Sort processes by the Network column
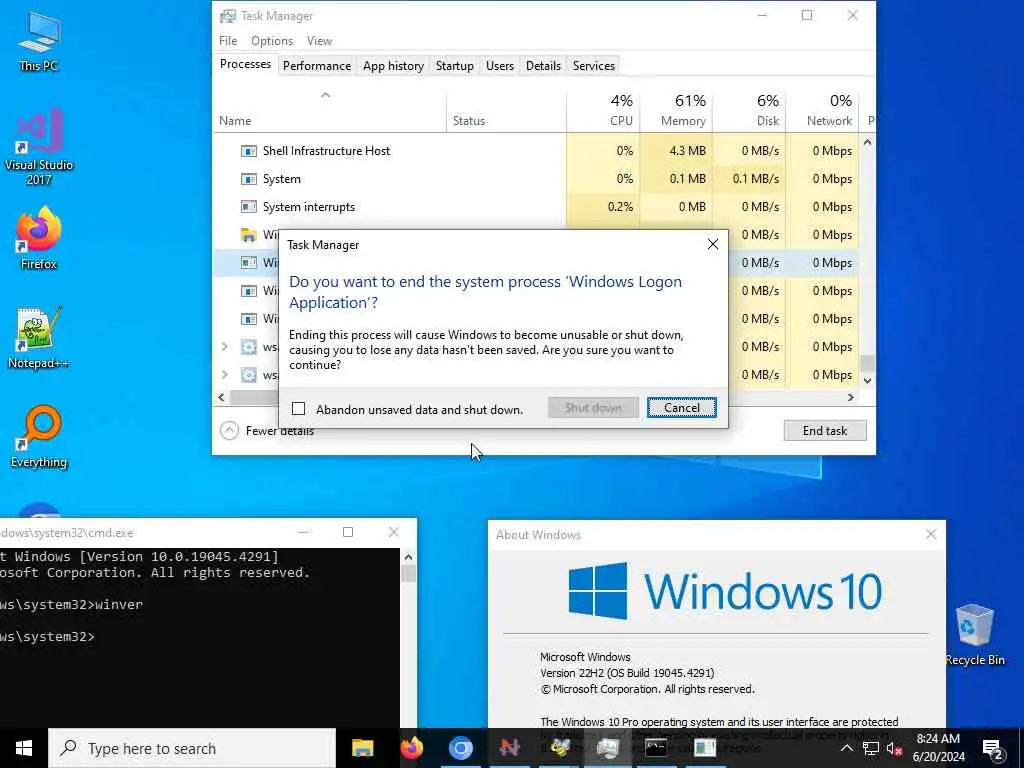The width and height of the screenshot is (1024, 768). tap(822, 112)
